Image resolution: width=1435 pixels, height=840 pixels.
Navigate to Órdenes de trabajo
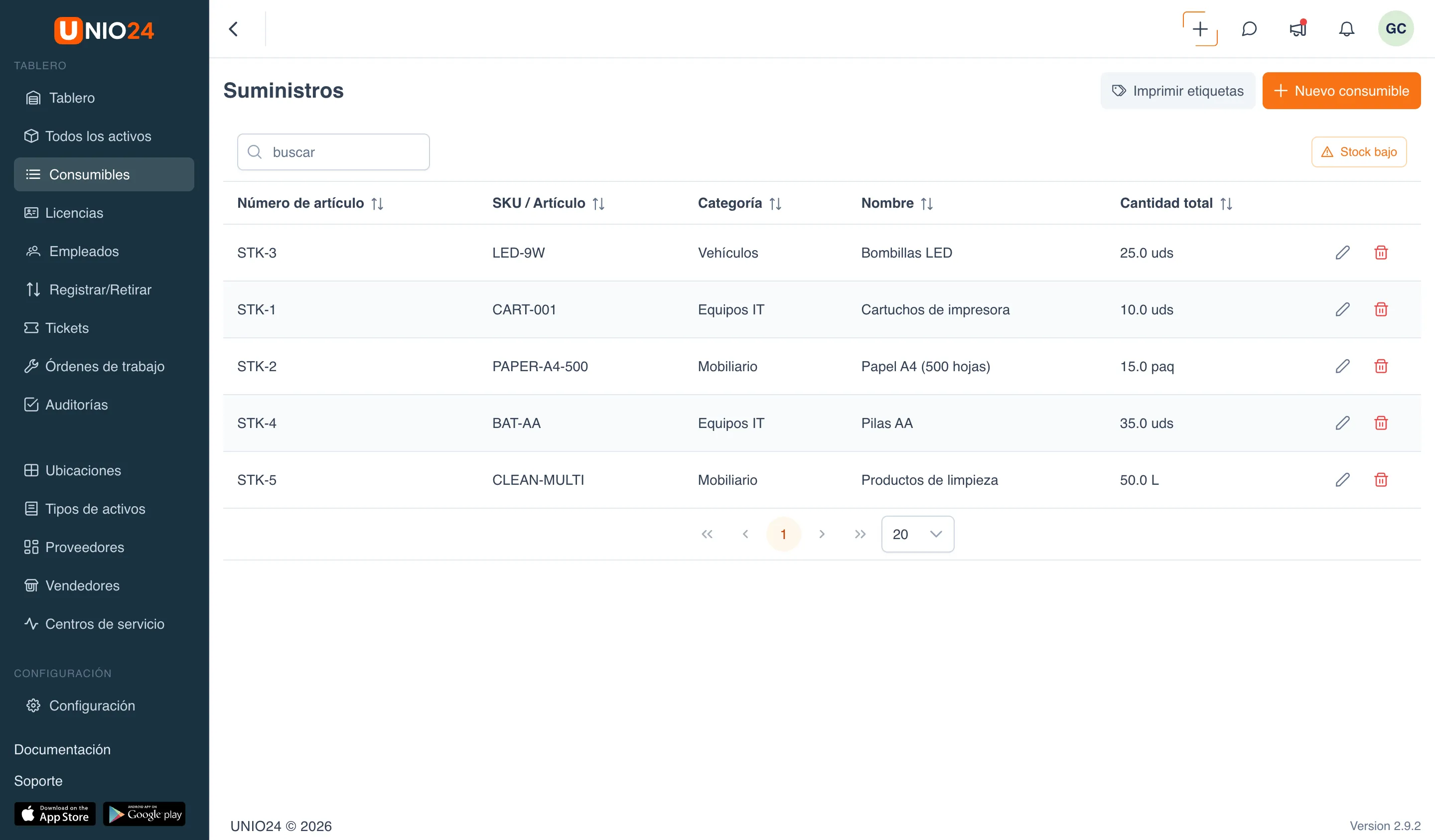pos(104,366)
